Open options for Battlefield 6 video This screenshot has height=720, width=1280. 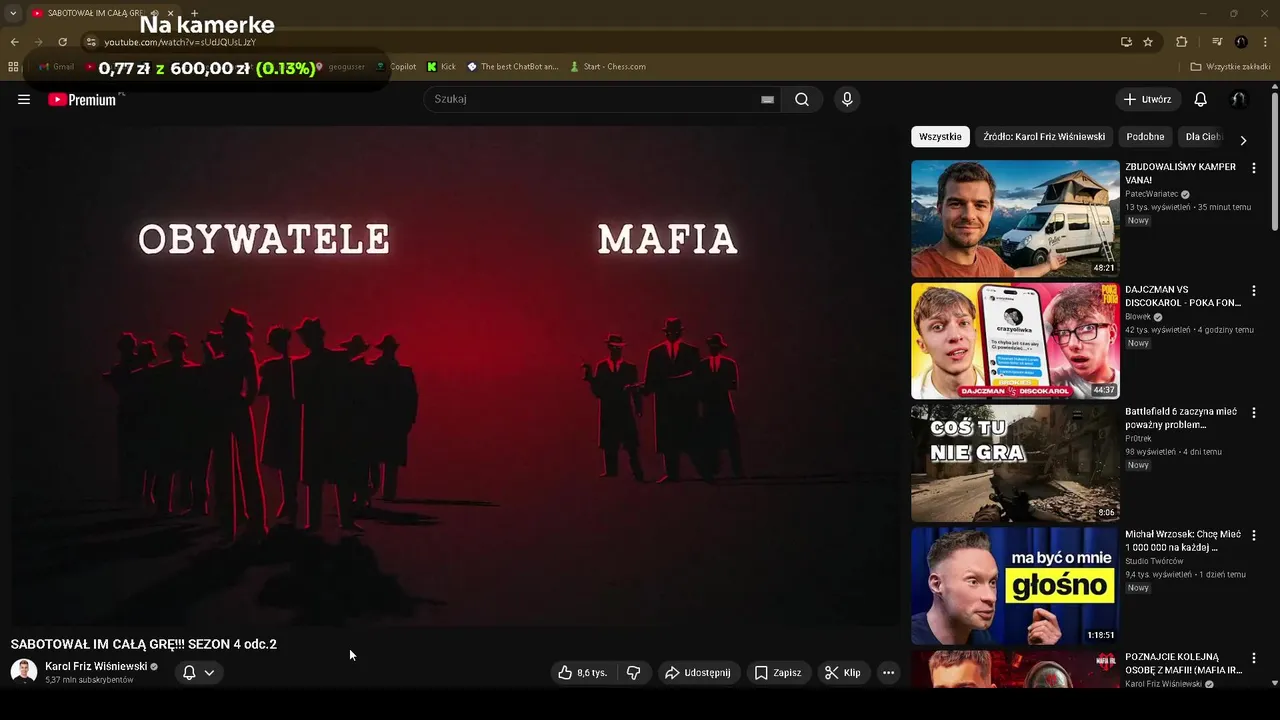pos(1253,413)
